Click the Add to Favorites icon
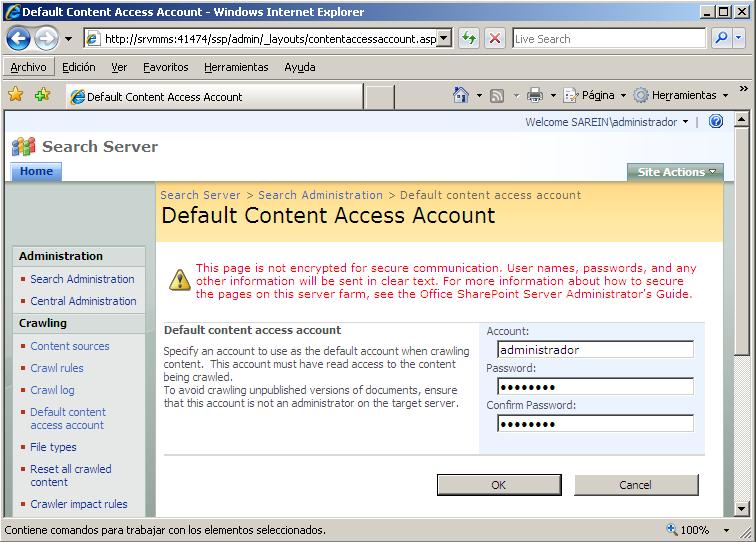This screenshot has width=756, height=542. 42,96
